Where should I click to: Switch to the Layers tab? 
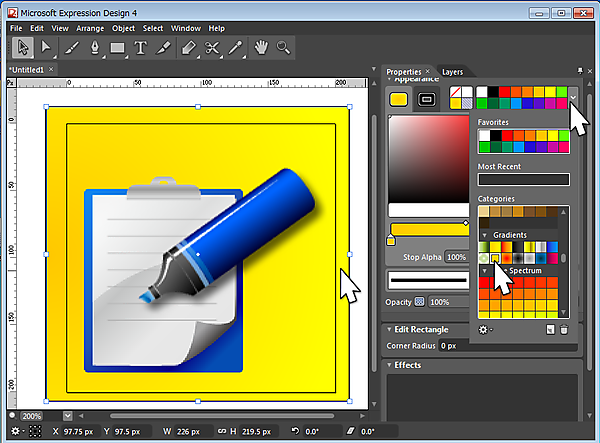point(452,72)
